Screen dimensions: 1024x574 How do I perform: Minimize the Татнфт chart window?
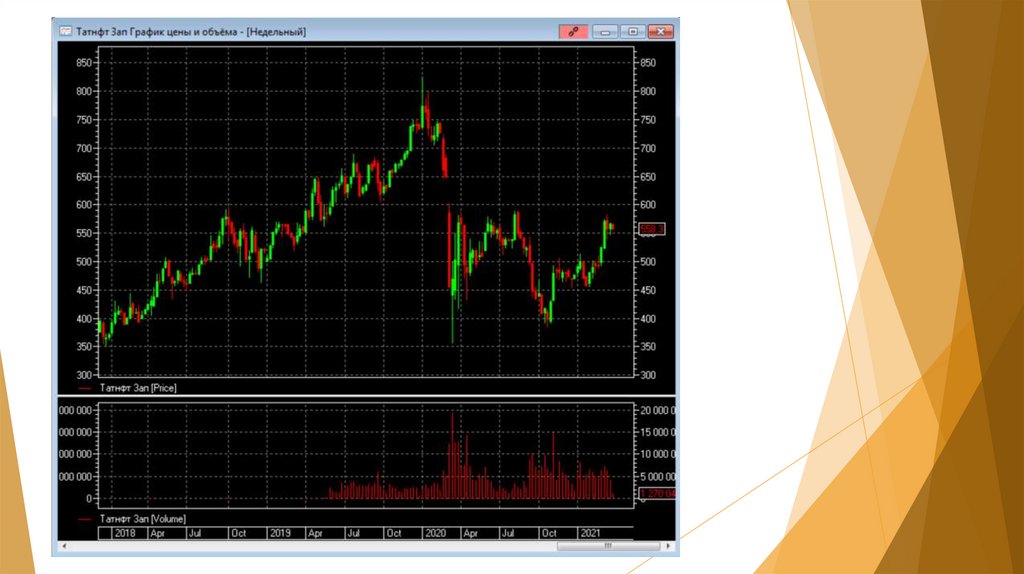(605, 32)
